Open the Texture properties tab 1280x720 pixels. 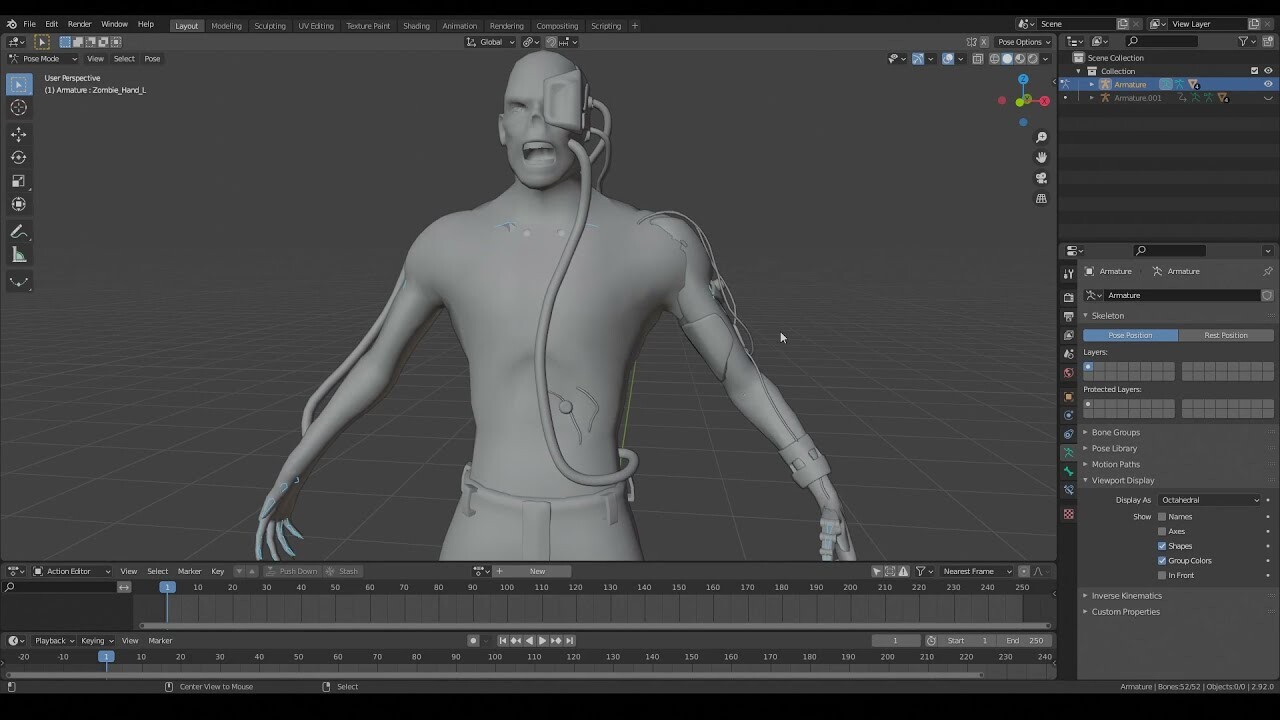coord(1068,514)
